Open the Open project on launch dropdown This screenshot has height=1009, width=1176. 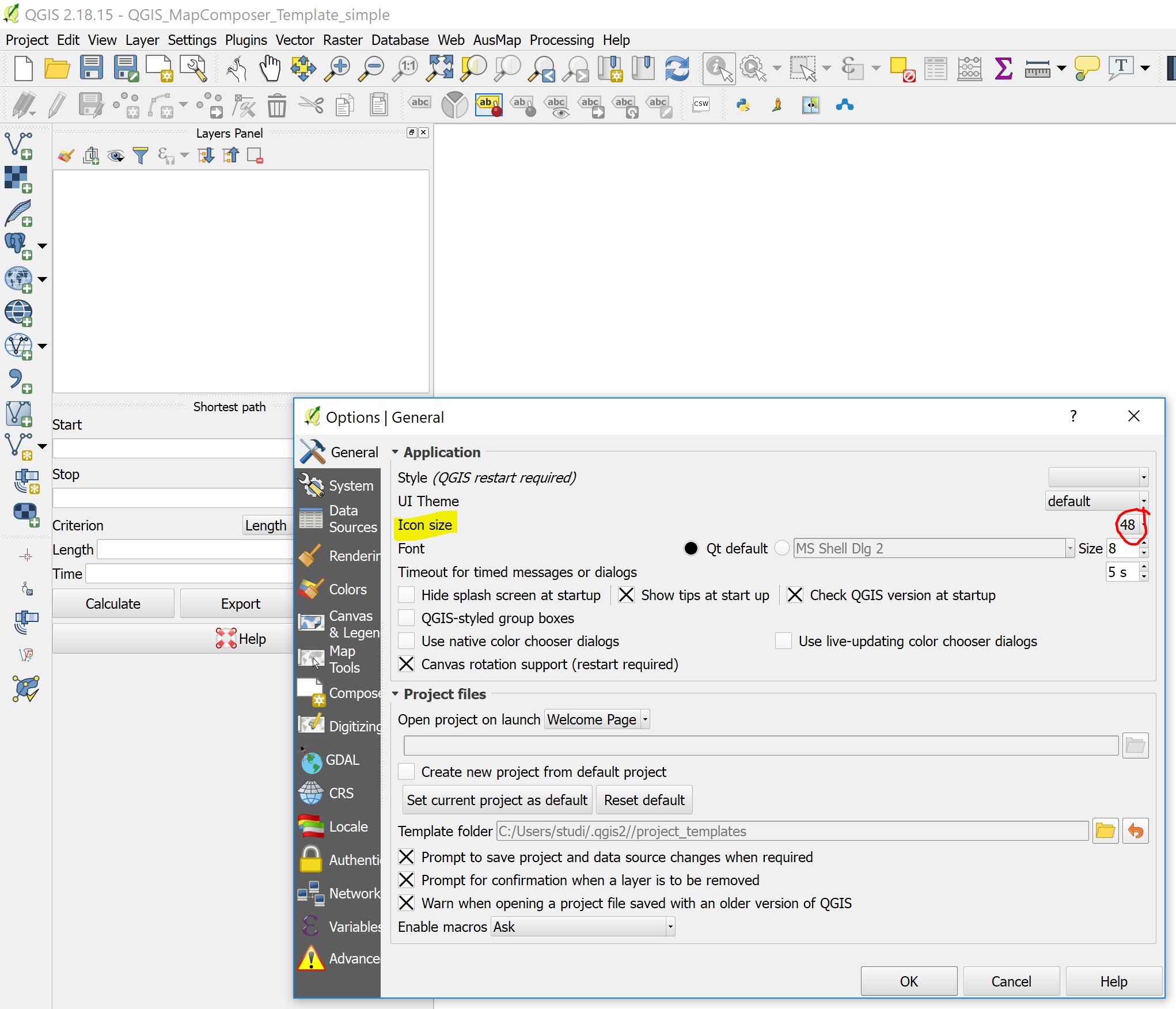(597, 719)
